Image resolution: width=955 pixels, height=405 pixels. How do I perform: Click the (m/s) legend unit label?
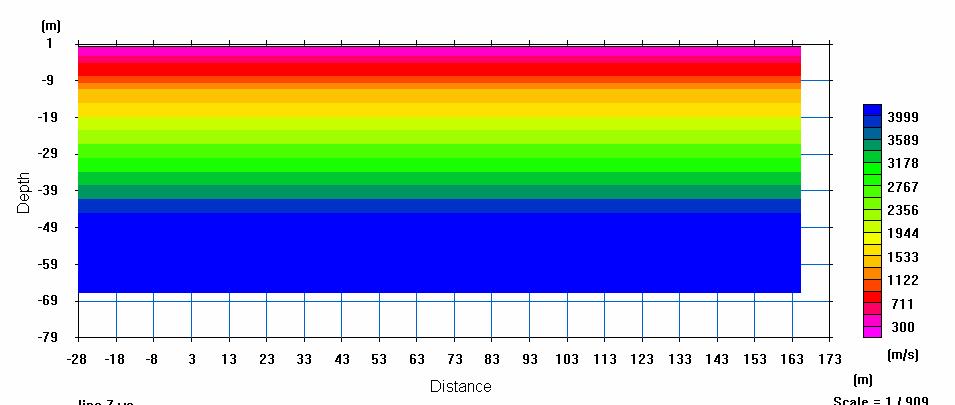(x=903, y=355)
